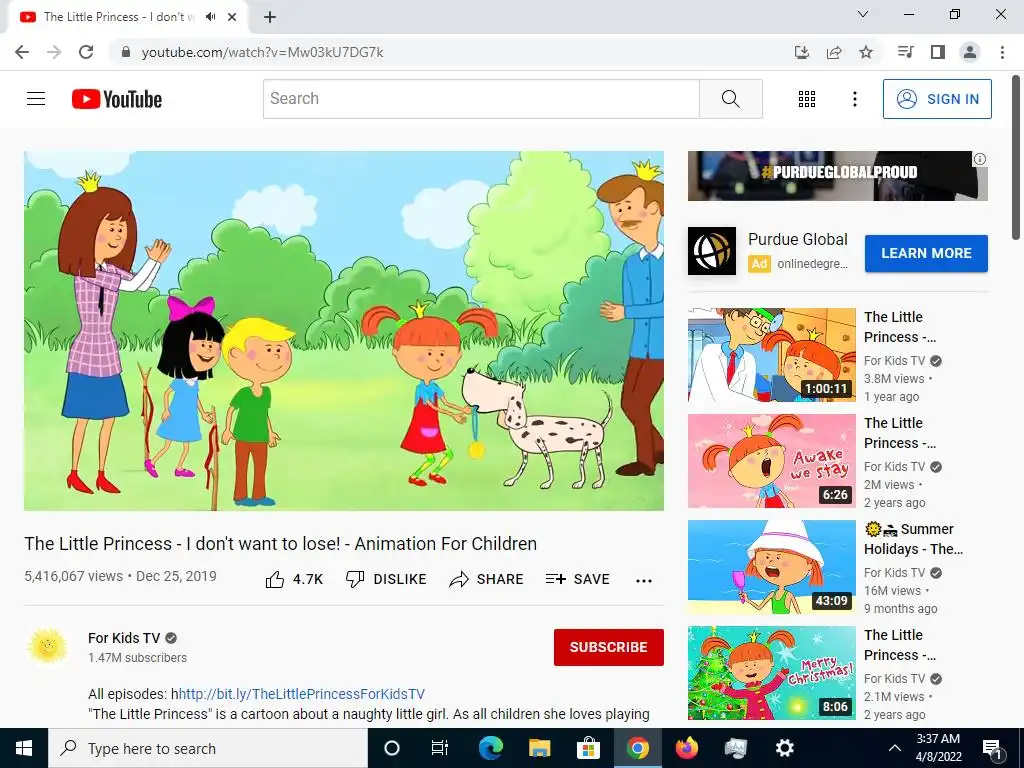
Task: Close the Little Princess tab
Action: [x=232, y=17]
